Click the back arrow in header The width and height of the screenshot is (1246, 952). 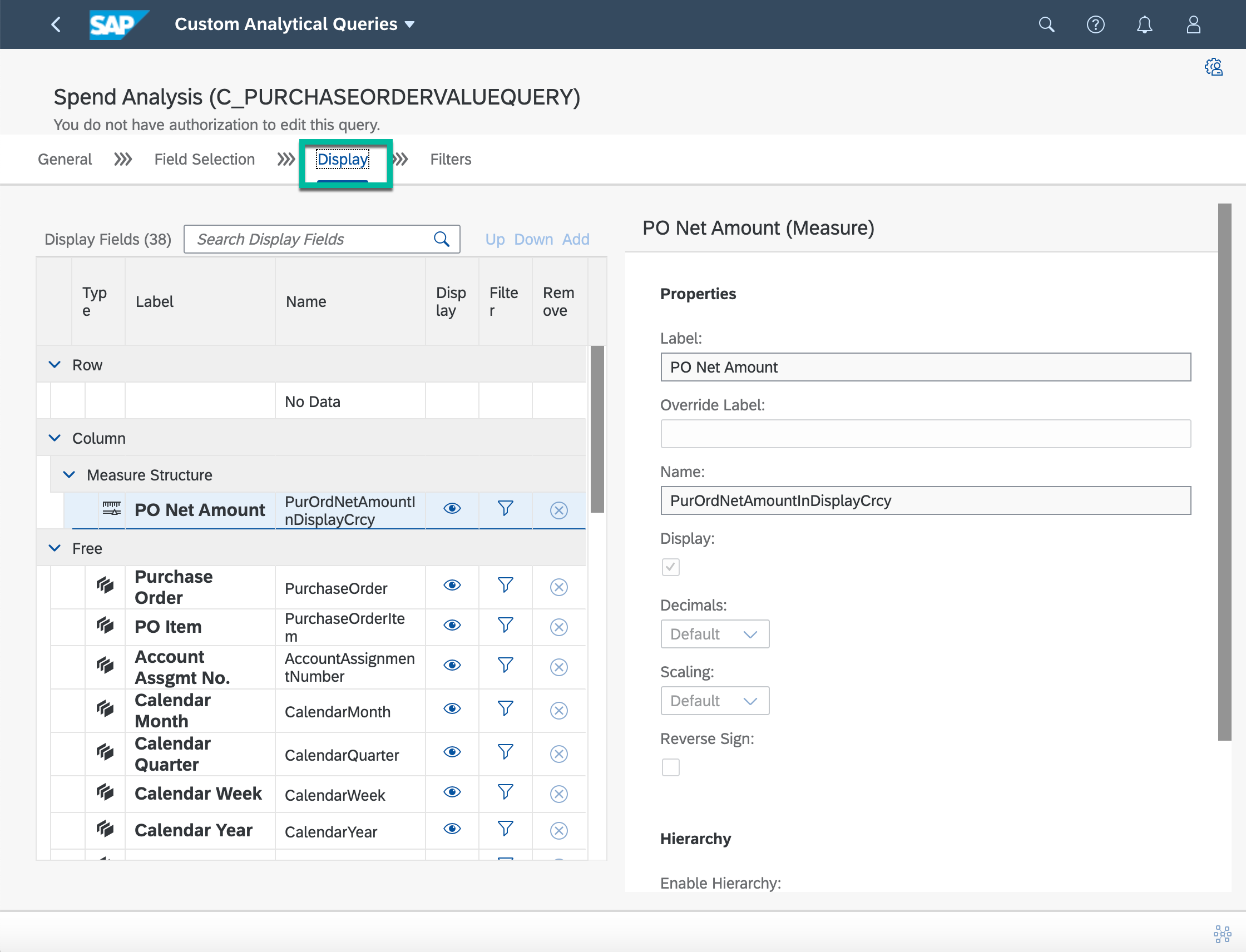coord(56,24)
